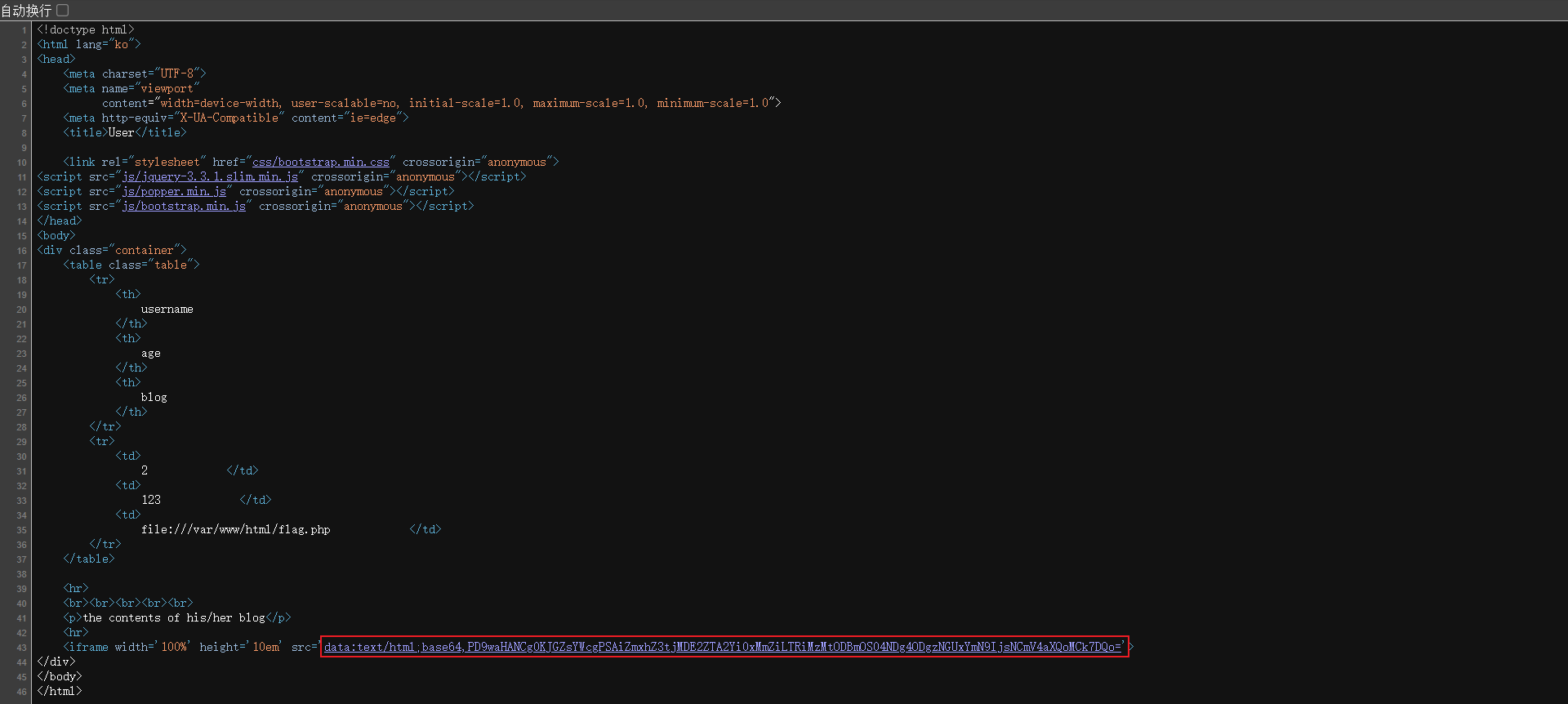Toggle the 自动换行 line wrap checkbox
Image resolution: width=1568 pixels, height=704 pixels.
pos(63,10)
